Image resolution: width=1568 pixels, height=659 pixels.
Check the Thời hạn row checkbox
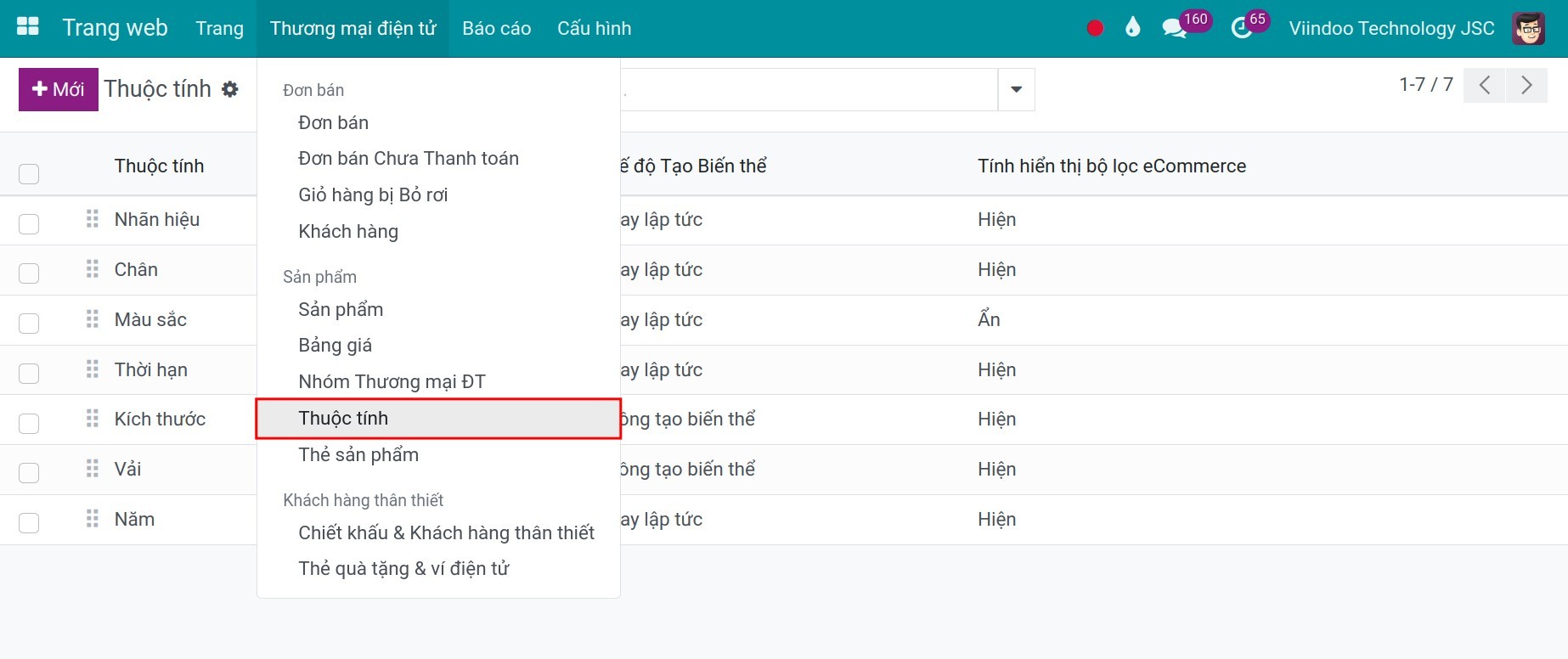[29, 374]
